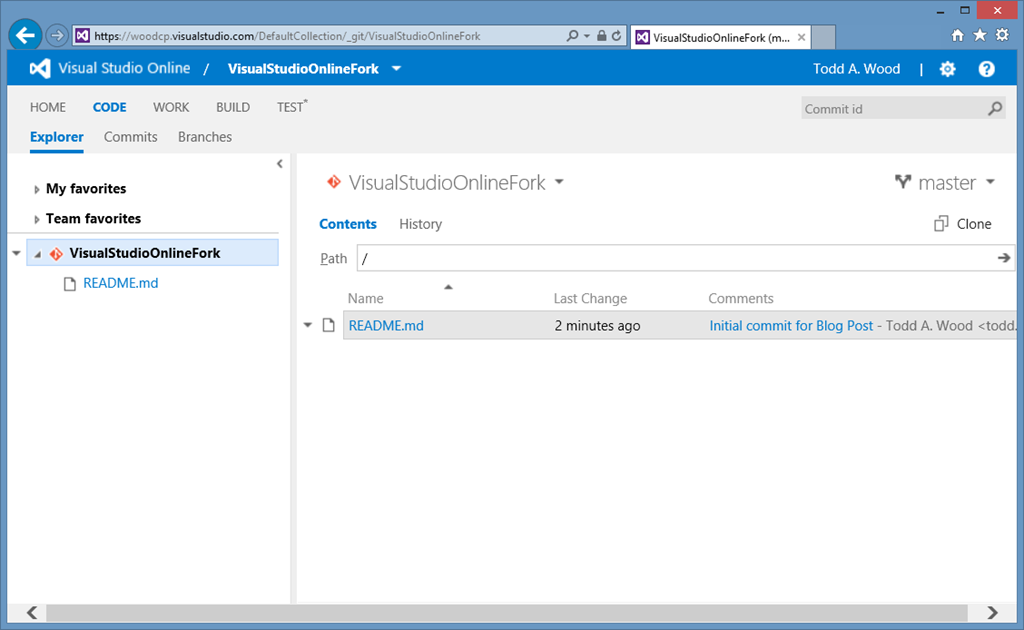
Task: Open context menu arrow left of repo node
Action: tap(16, 253)
